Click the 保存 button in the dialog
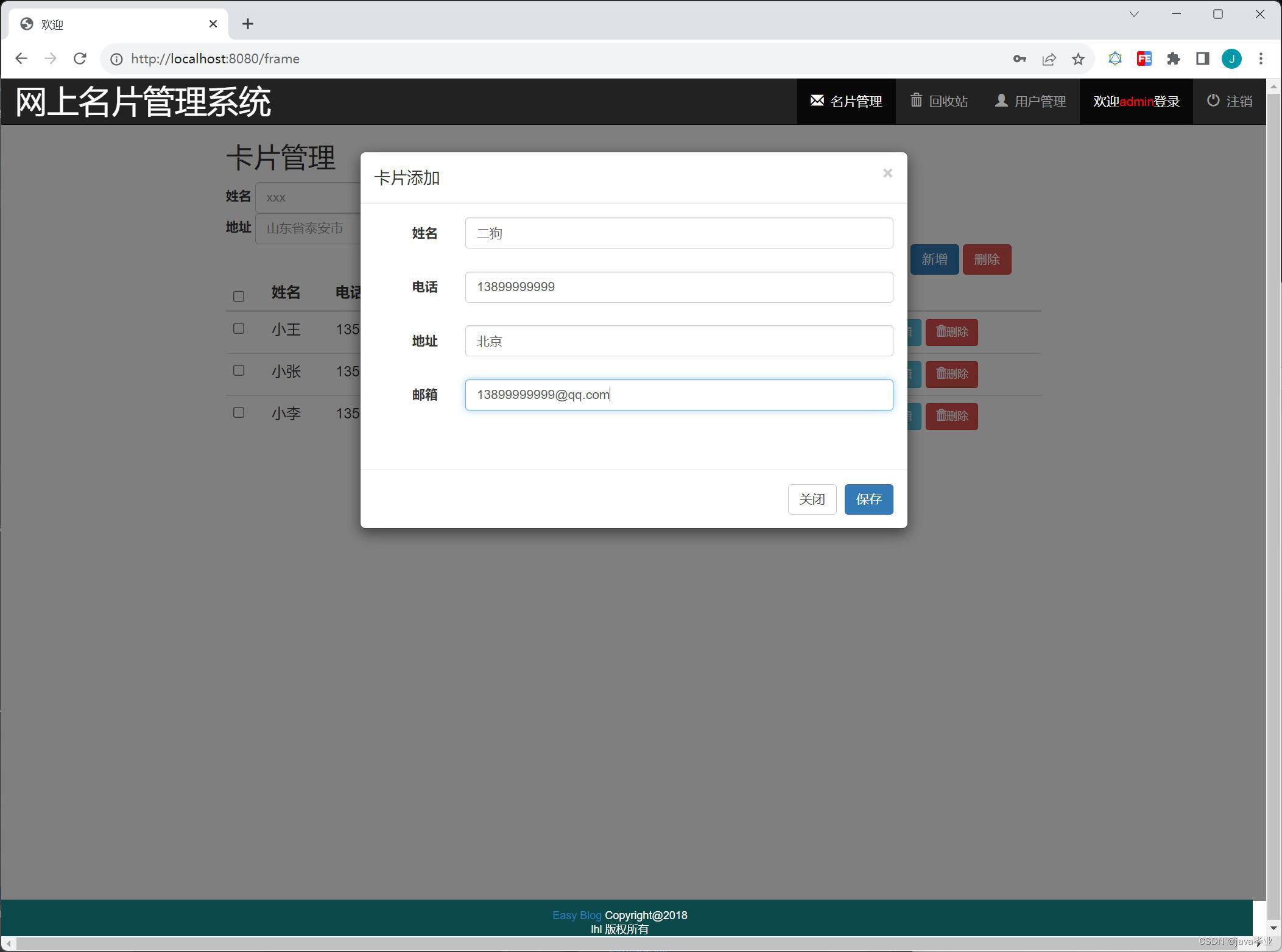This screenshot has width=1282, height=952. [868, 499]
